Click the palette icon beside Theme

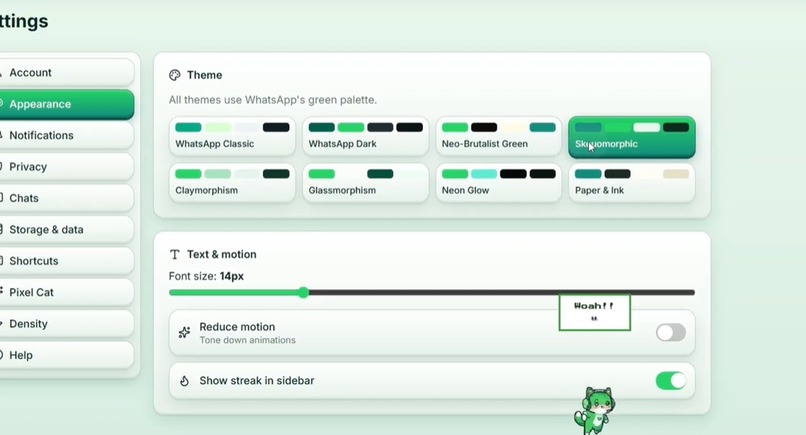(175, 75)
